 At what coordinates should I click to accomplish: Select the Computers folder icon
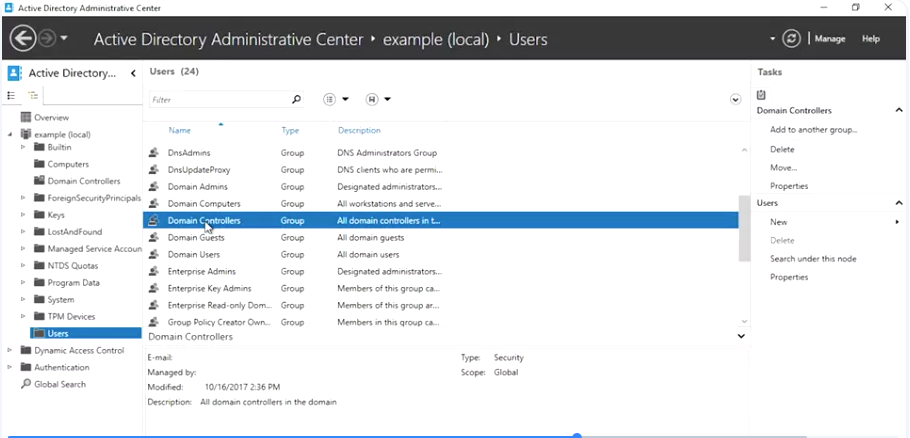[39, 164]
